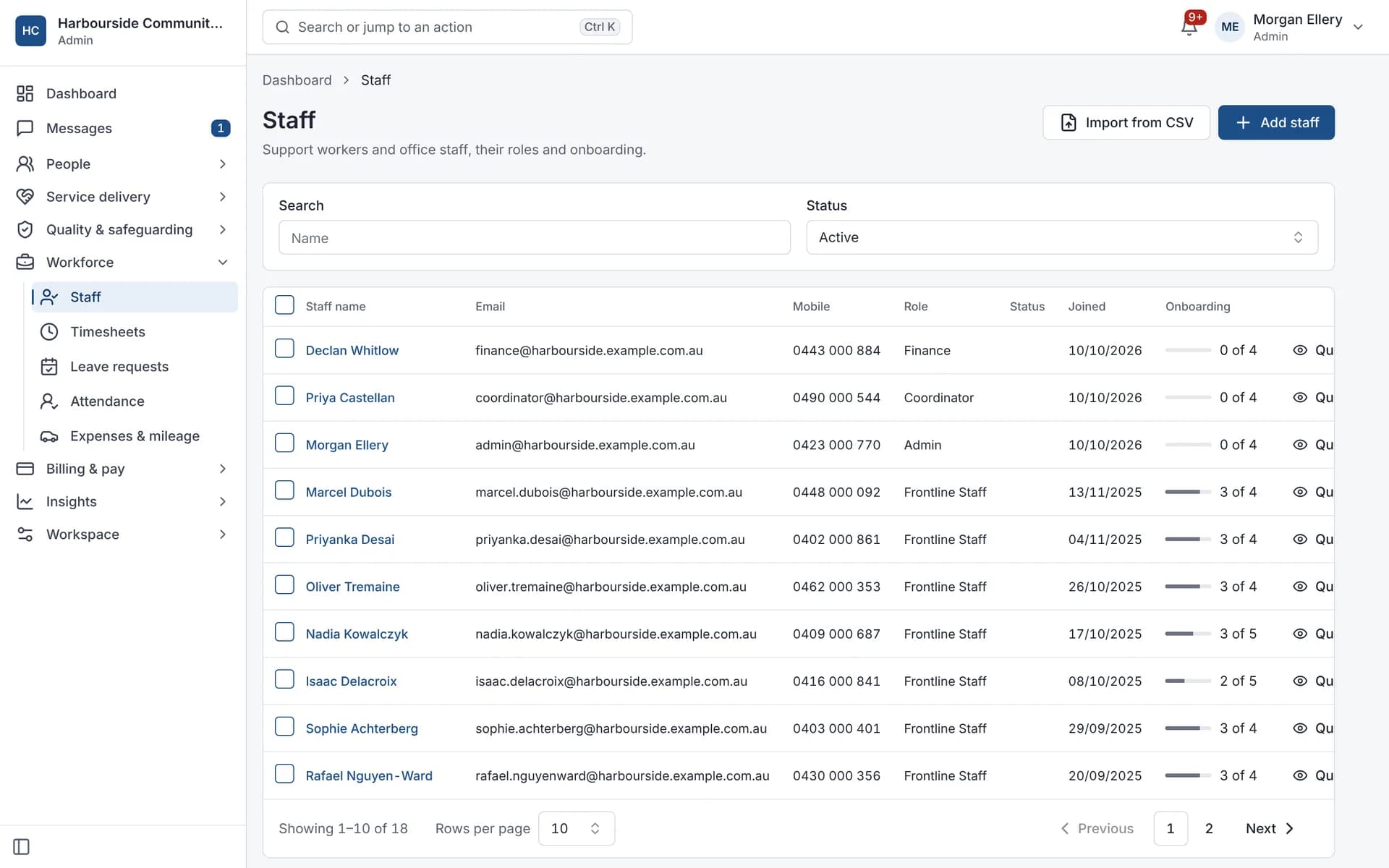Expand Billing & pay section

coord(123,469)
